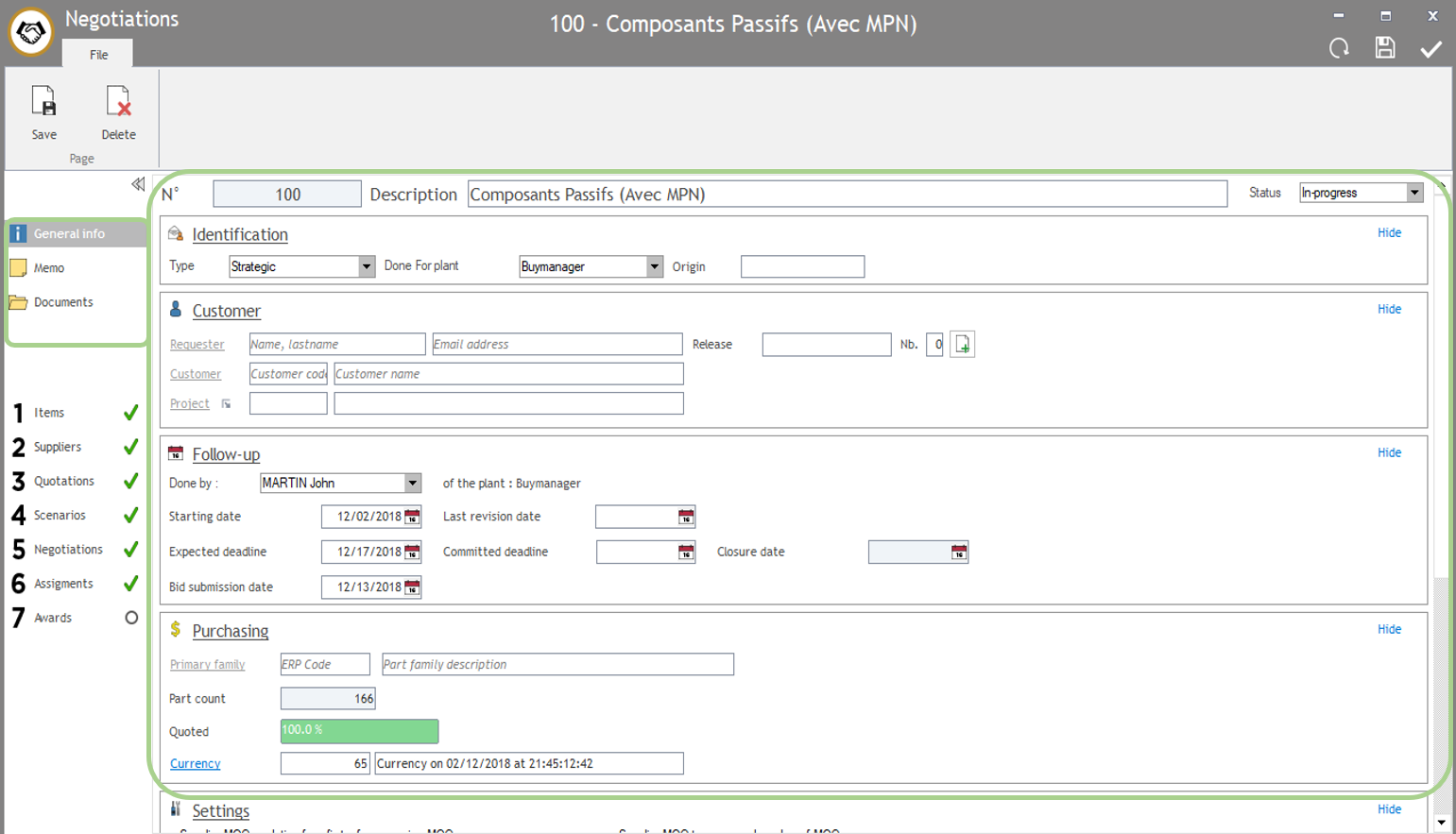Image resolution: width=1456 pixels, height=834 pixels.
Task: Click the Description text field
Action: [847, 195]
